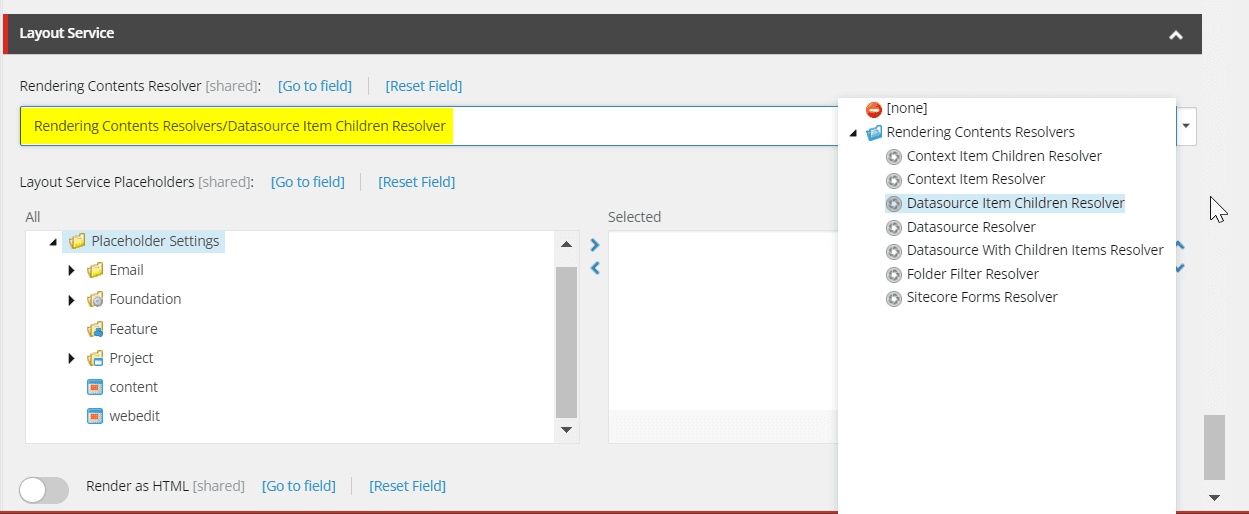1249x514 pixels.
Task: Click the Folder Filter Resolver icon
Action: pyautogui.click(x=894, y=274)
